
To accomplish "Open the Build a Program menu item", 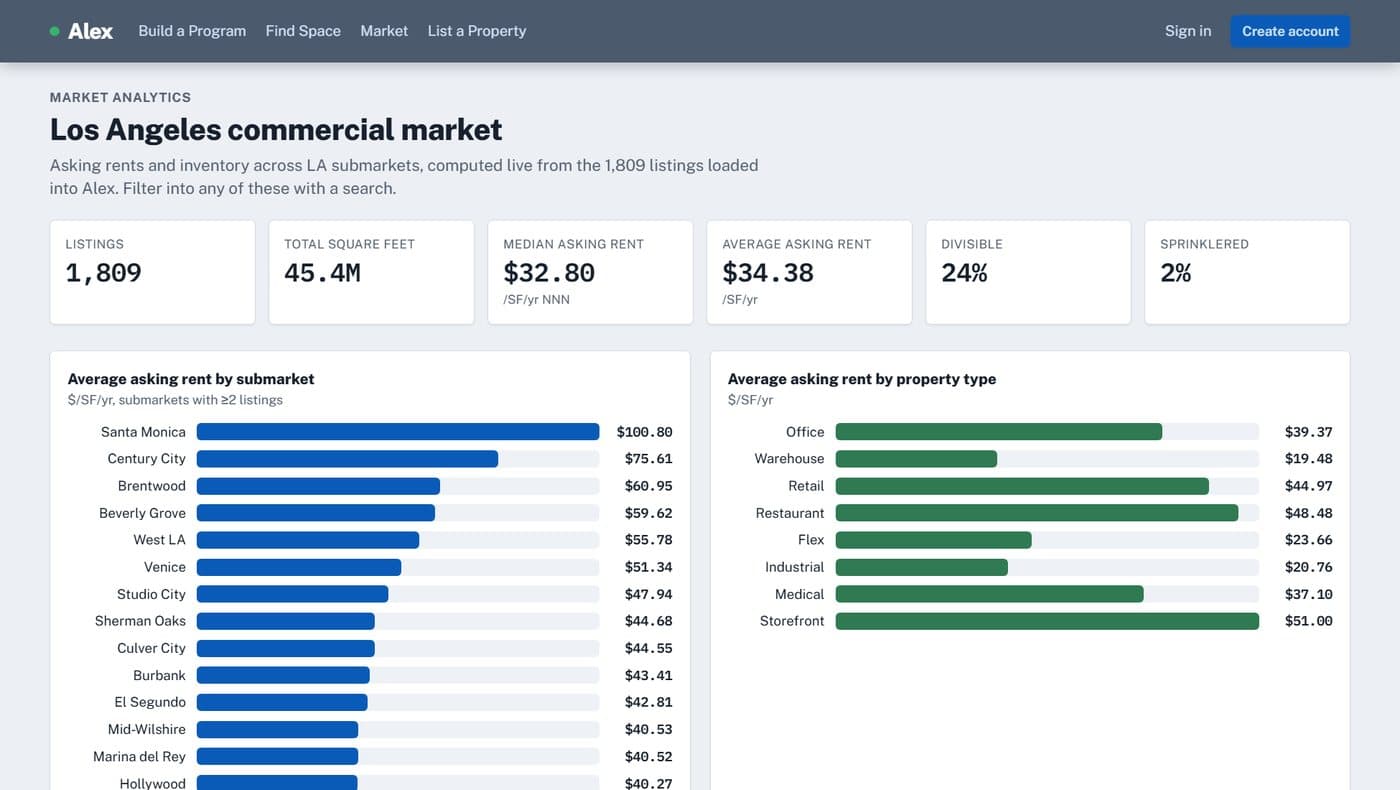I will click(x=192, y=31).
